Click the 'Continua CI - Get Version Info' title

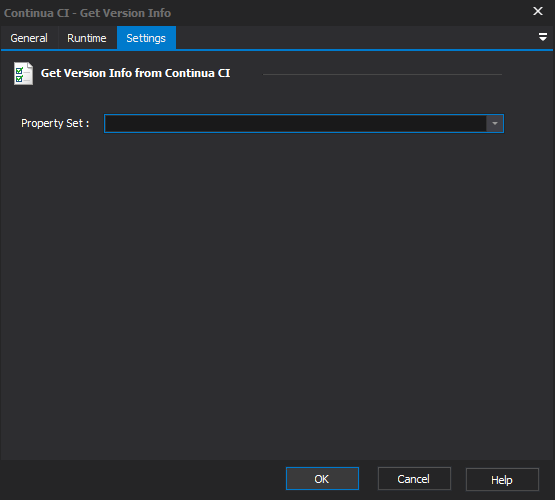point(87,13)
